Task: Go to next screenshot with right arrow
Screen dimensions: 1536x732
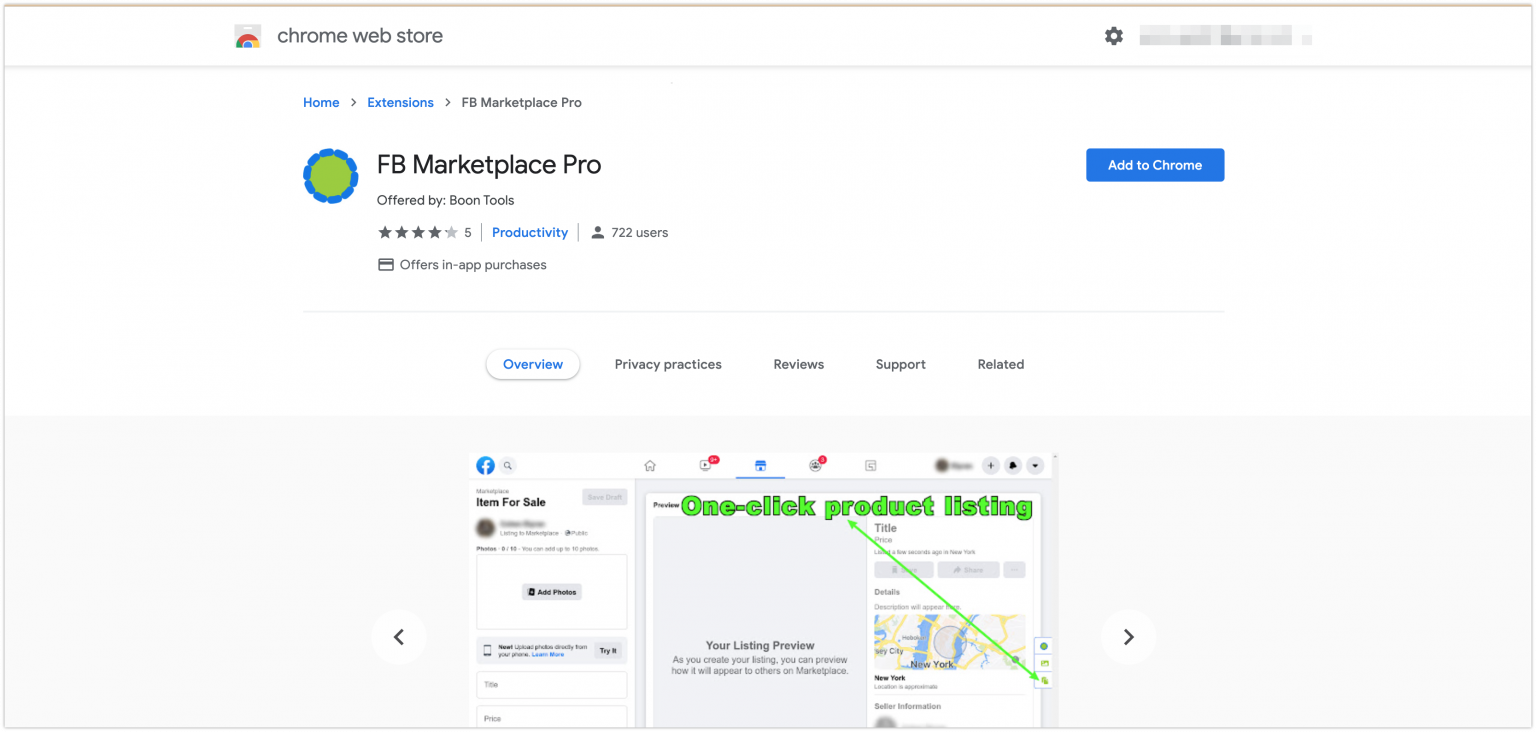Action: click(1128, 637)
